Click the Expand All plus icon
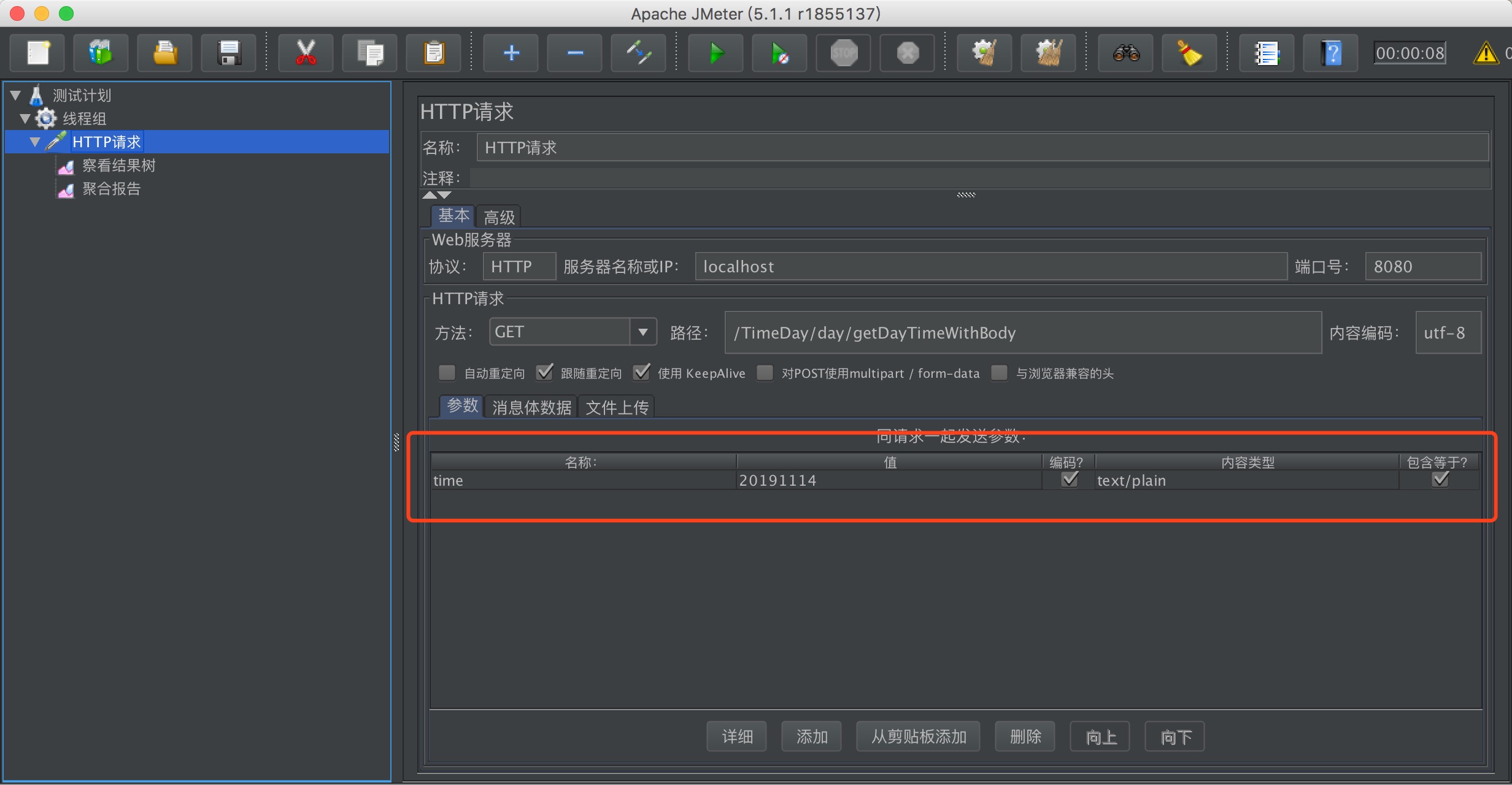This screenshot has width=1512, height=785. point(511,53)
